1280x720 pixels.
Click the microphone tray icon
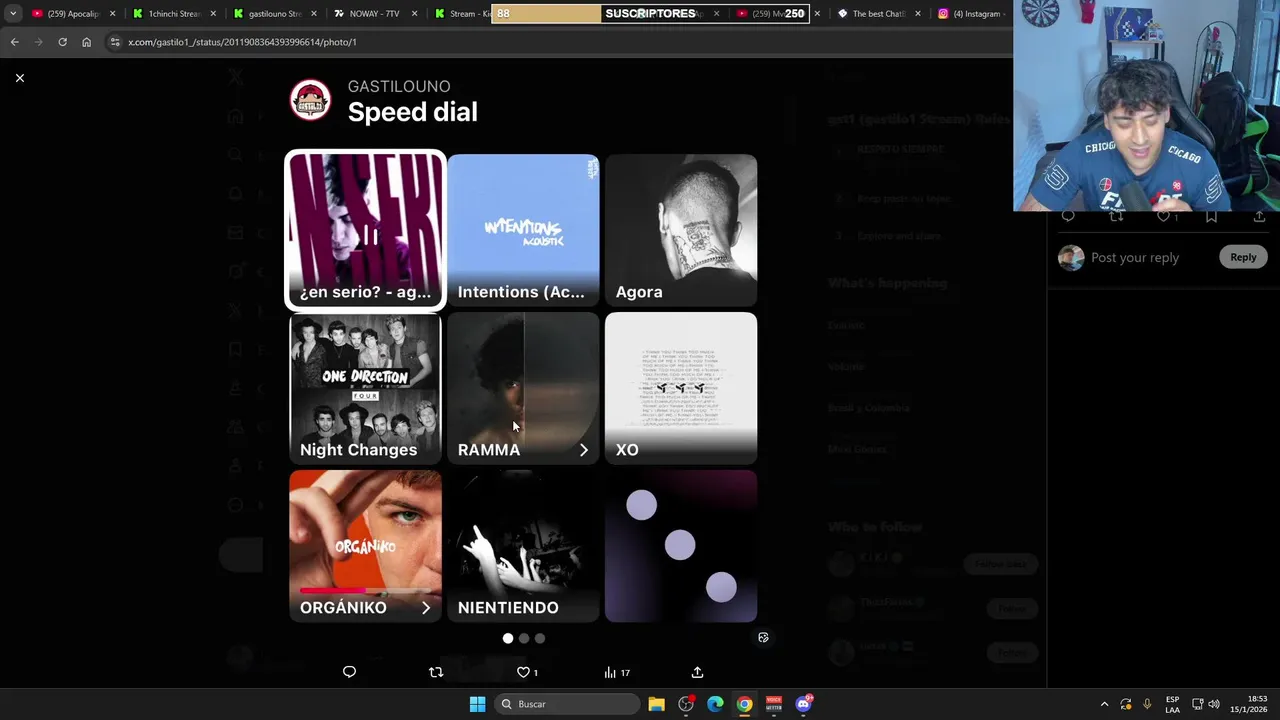point(1147,704)
